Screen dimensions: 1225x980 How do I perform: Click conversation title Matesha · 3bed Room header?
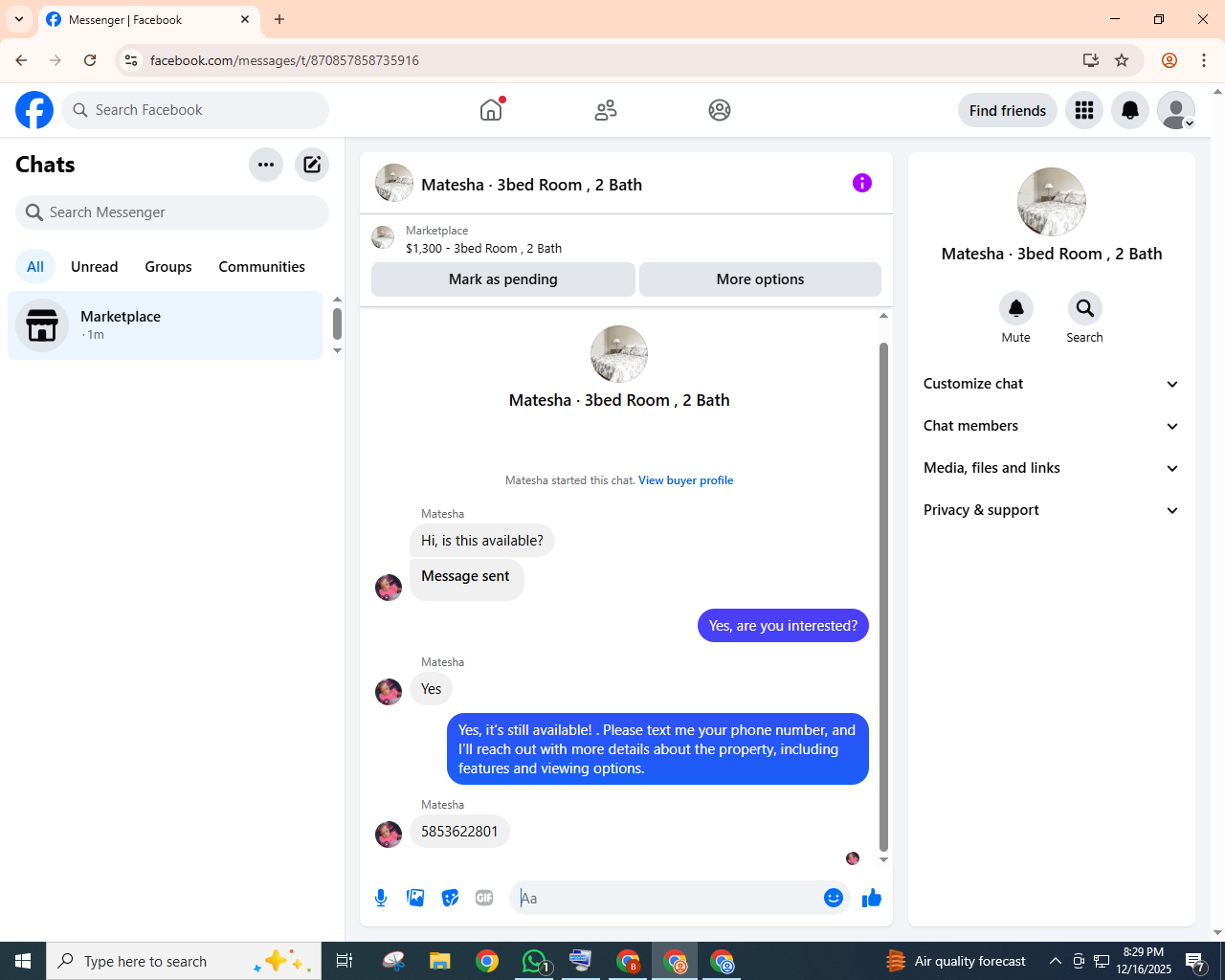(531, 185)
